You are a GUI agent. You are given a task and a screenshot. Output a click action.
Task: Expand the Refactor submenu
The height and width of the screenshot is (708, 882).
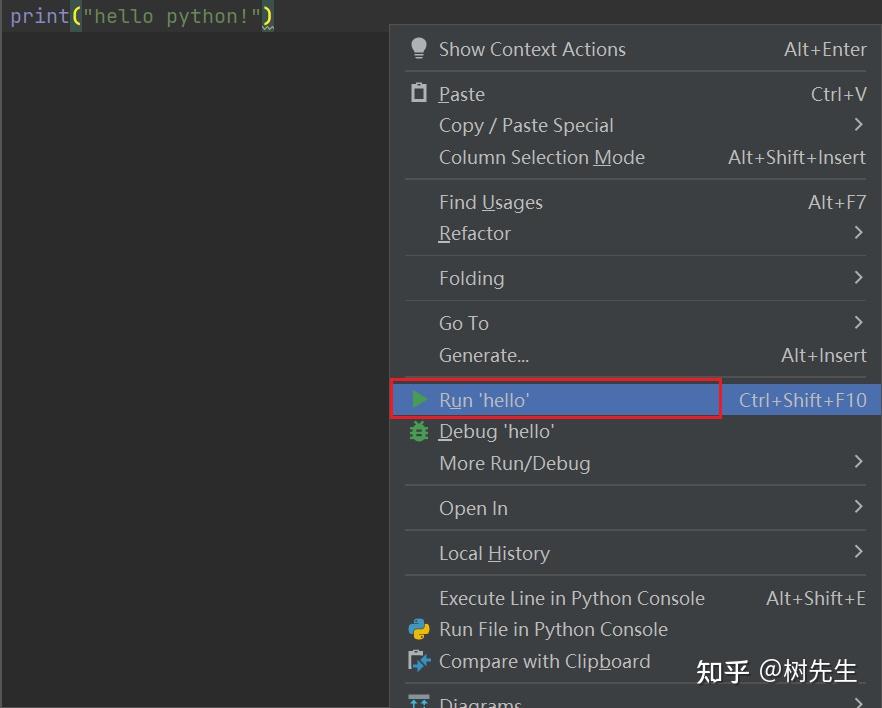(474, 233)
